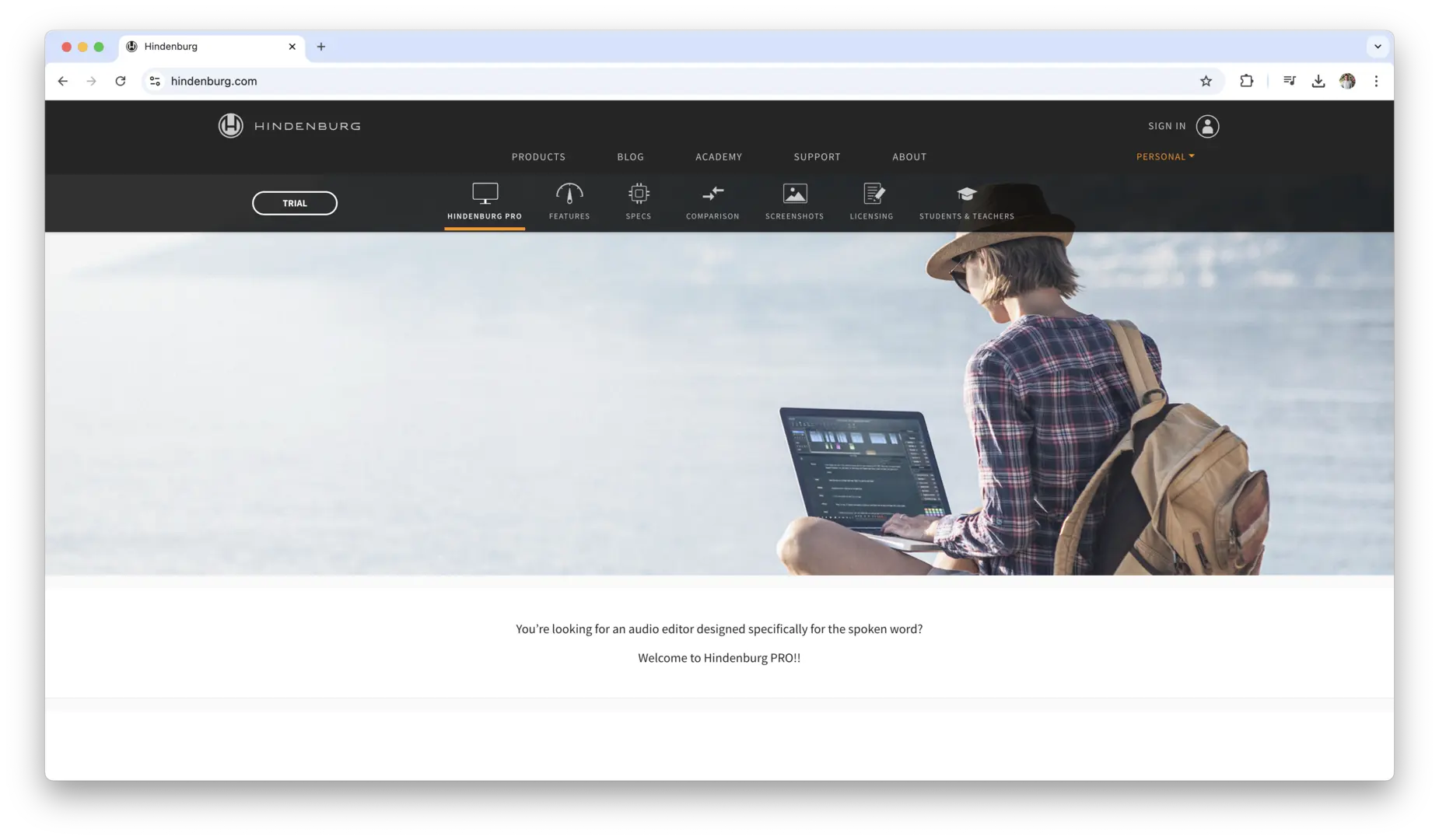Click the HINDENBURG wordmark text
1439x840 pixels.
coord(307,126)
